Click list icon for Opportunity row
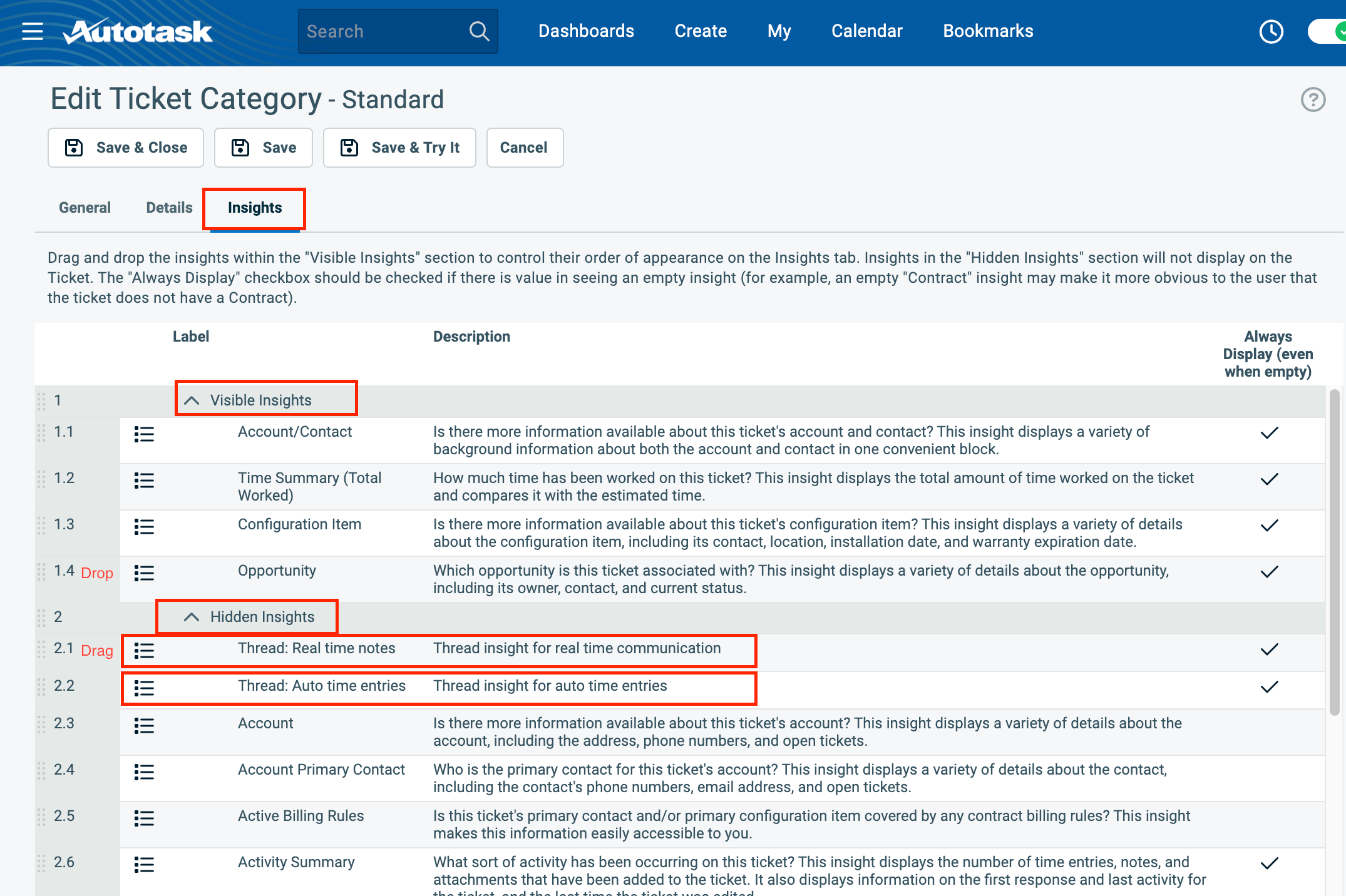Viewport: 1346px width, 896px height. (144, 573)
